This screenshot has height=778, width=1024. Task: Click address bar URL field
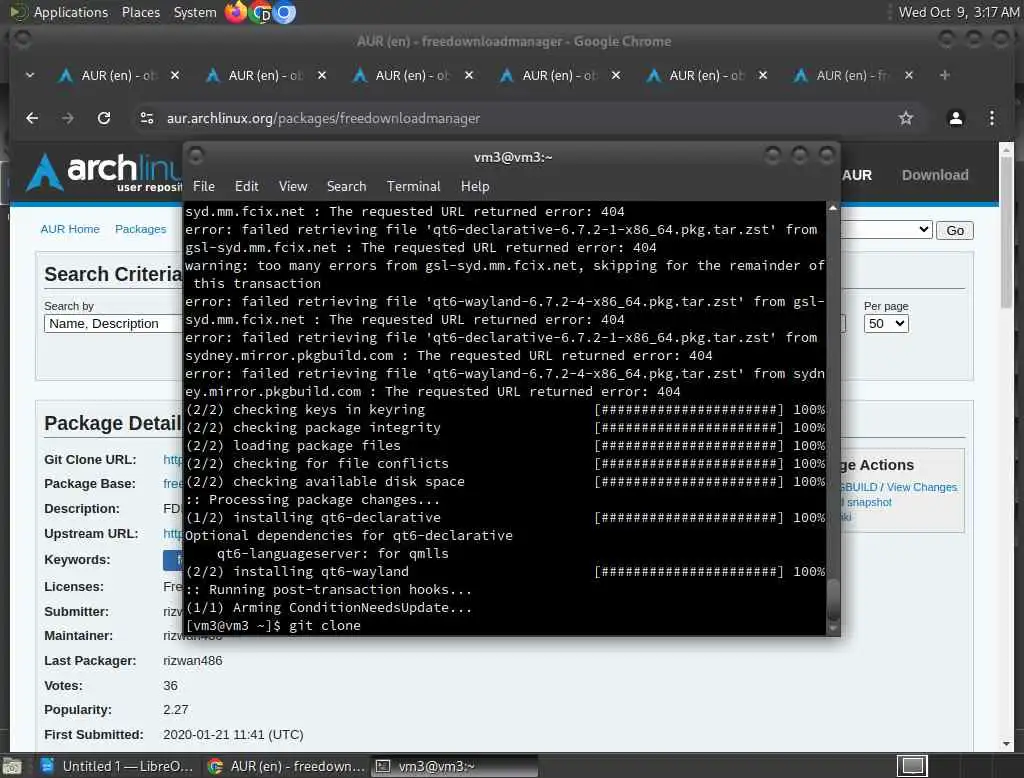click(x=522, y=118)
